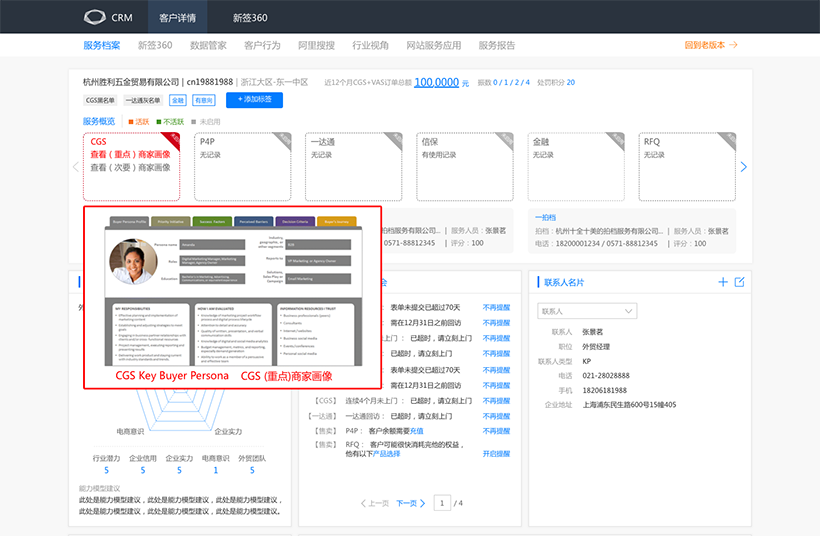Click the 回到老版本 link
Screen dimensions: 820x536
point(704,45)
